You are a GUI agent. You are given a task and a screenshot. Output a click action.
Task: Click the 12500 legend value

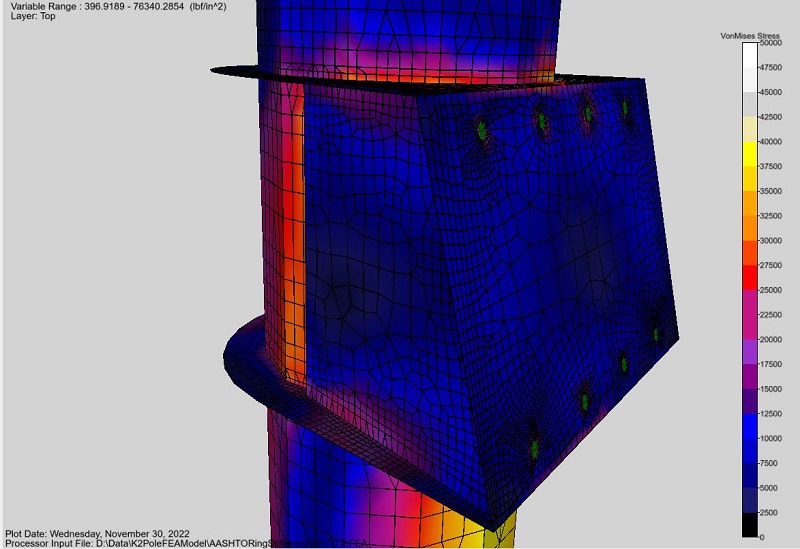[x=770, y=414]
